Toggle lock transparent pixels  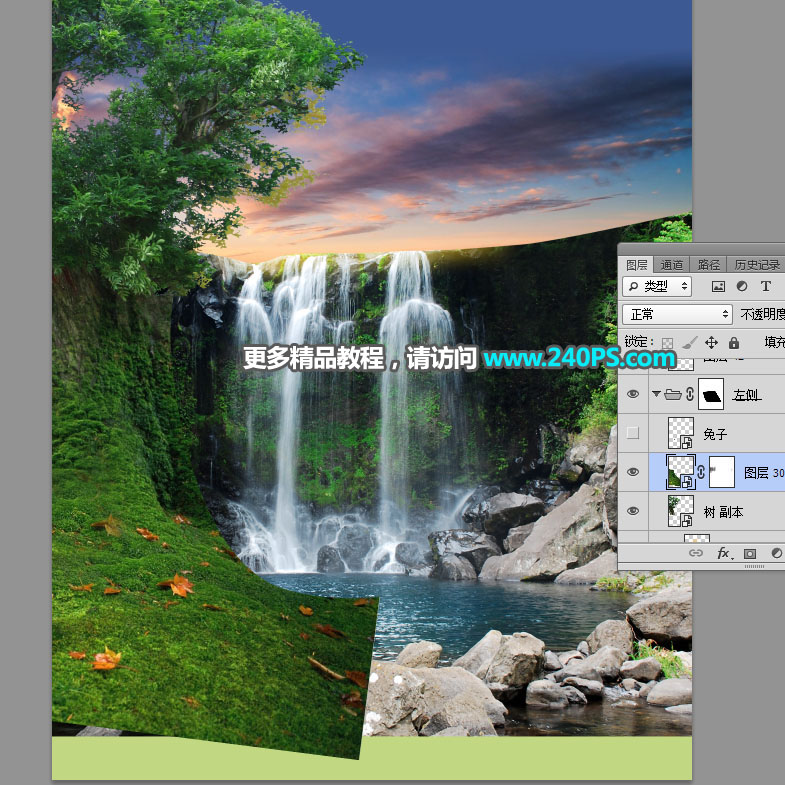tap(667, 343)
